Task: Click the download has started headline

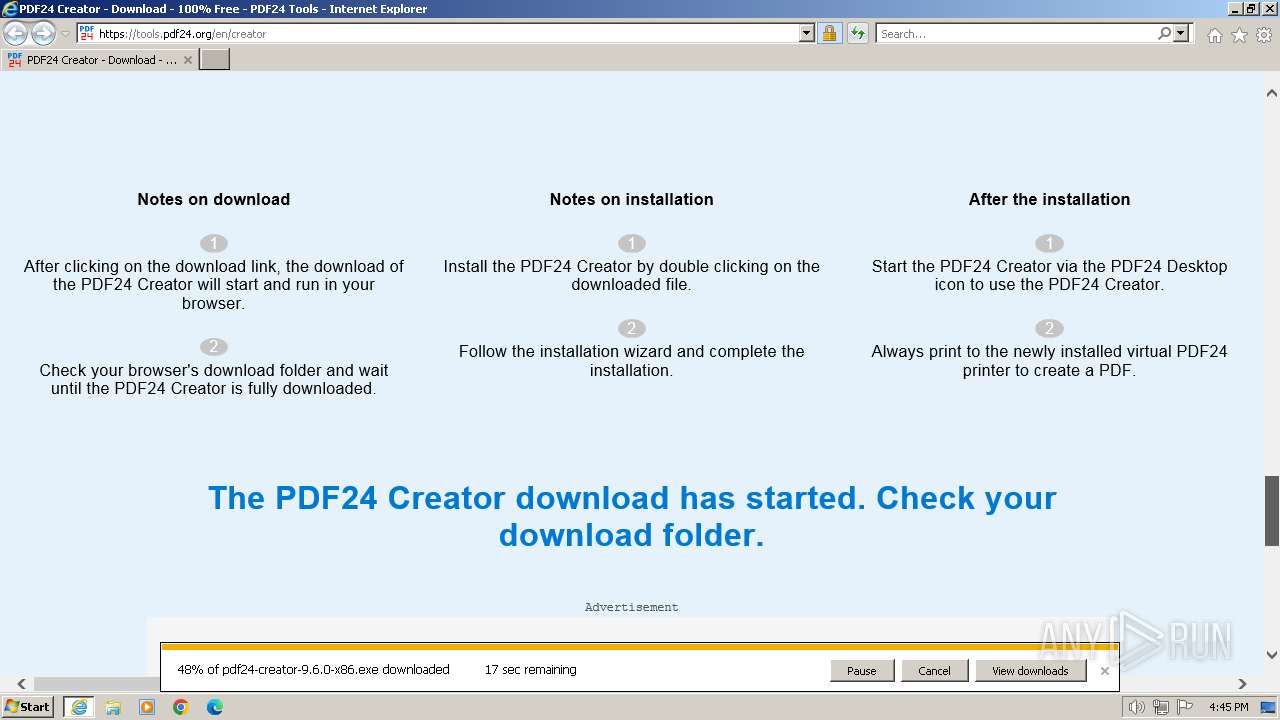Action: [632, 516]
